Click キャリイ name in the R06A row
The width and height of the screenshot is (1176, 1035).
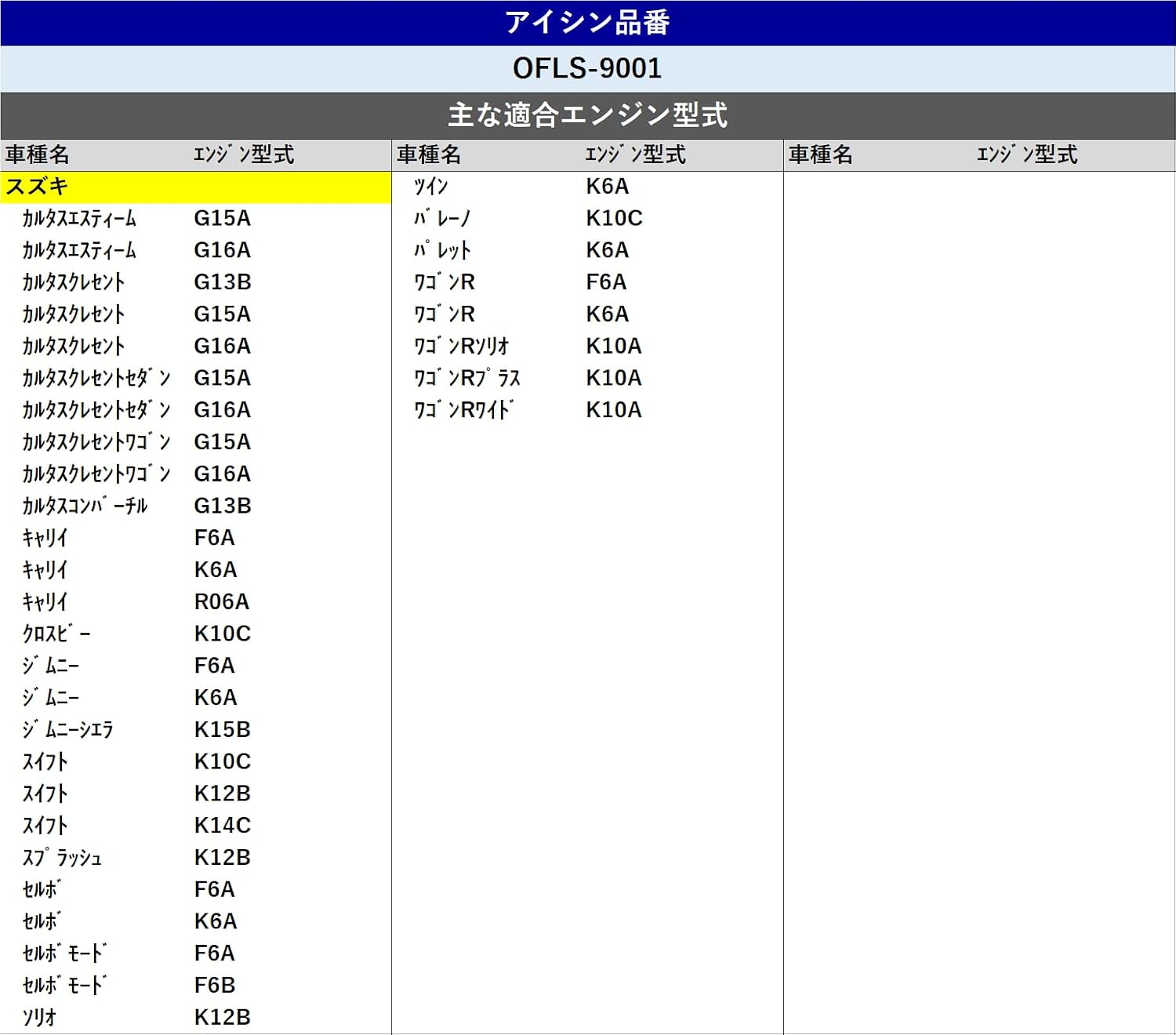pos(45,602)
